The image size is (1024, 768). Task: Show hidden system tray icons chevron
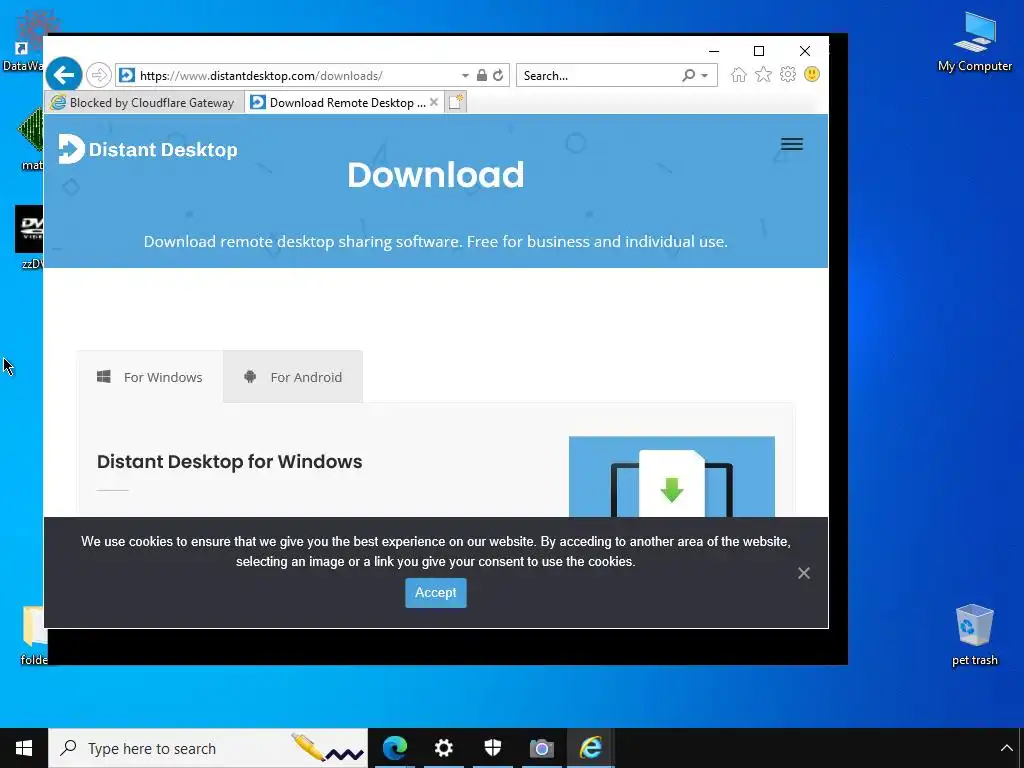(1006, 748)
